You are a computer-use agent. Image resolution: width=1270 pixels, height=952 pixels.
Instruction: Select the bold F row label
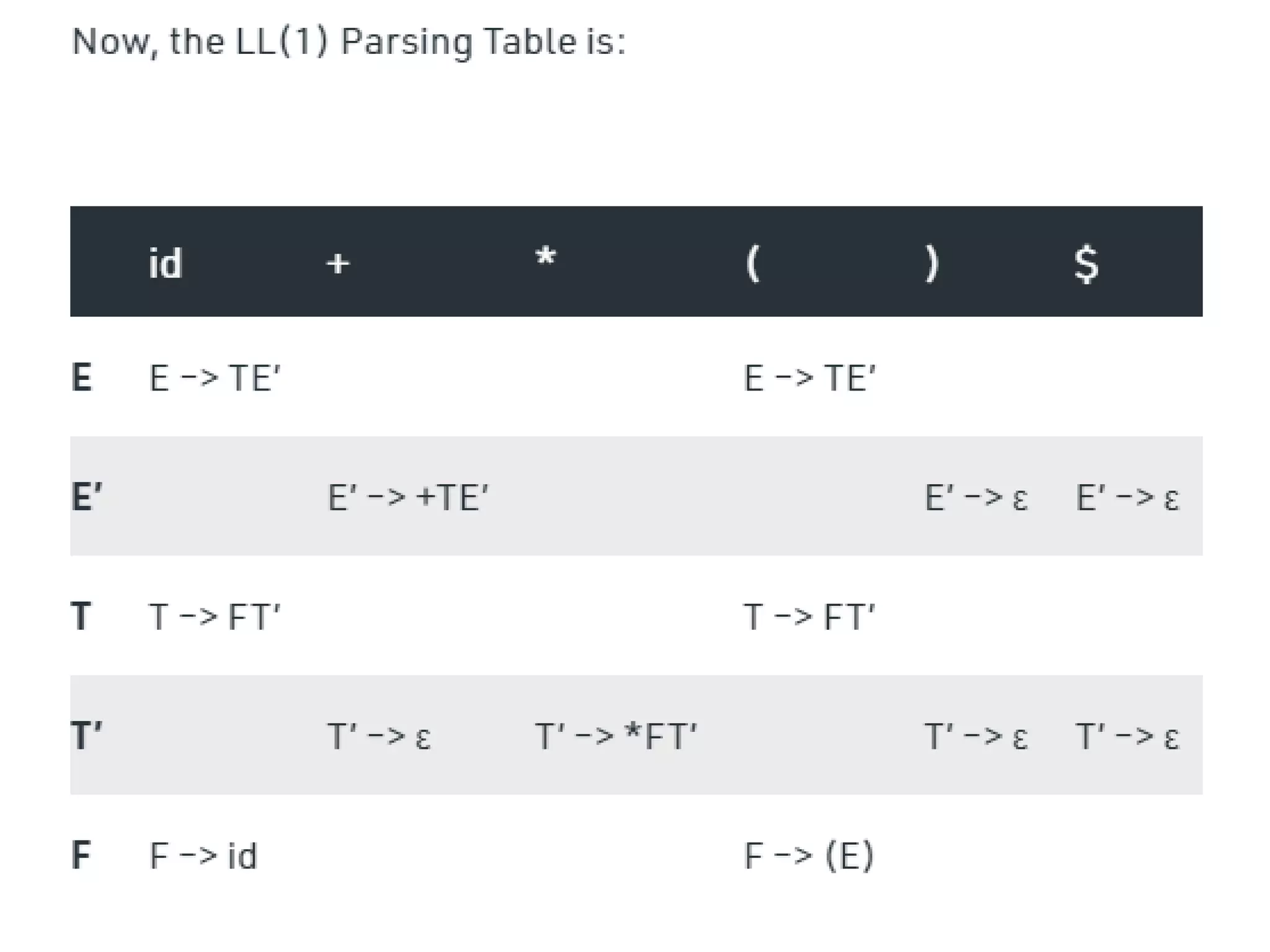click(81, 855)
